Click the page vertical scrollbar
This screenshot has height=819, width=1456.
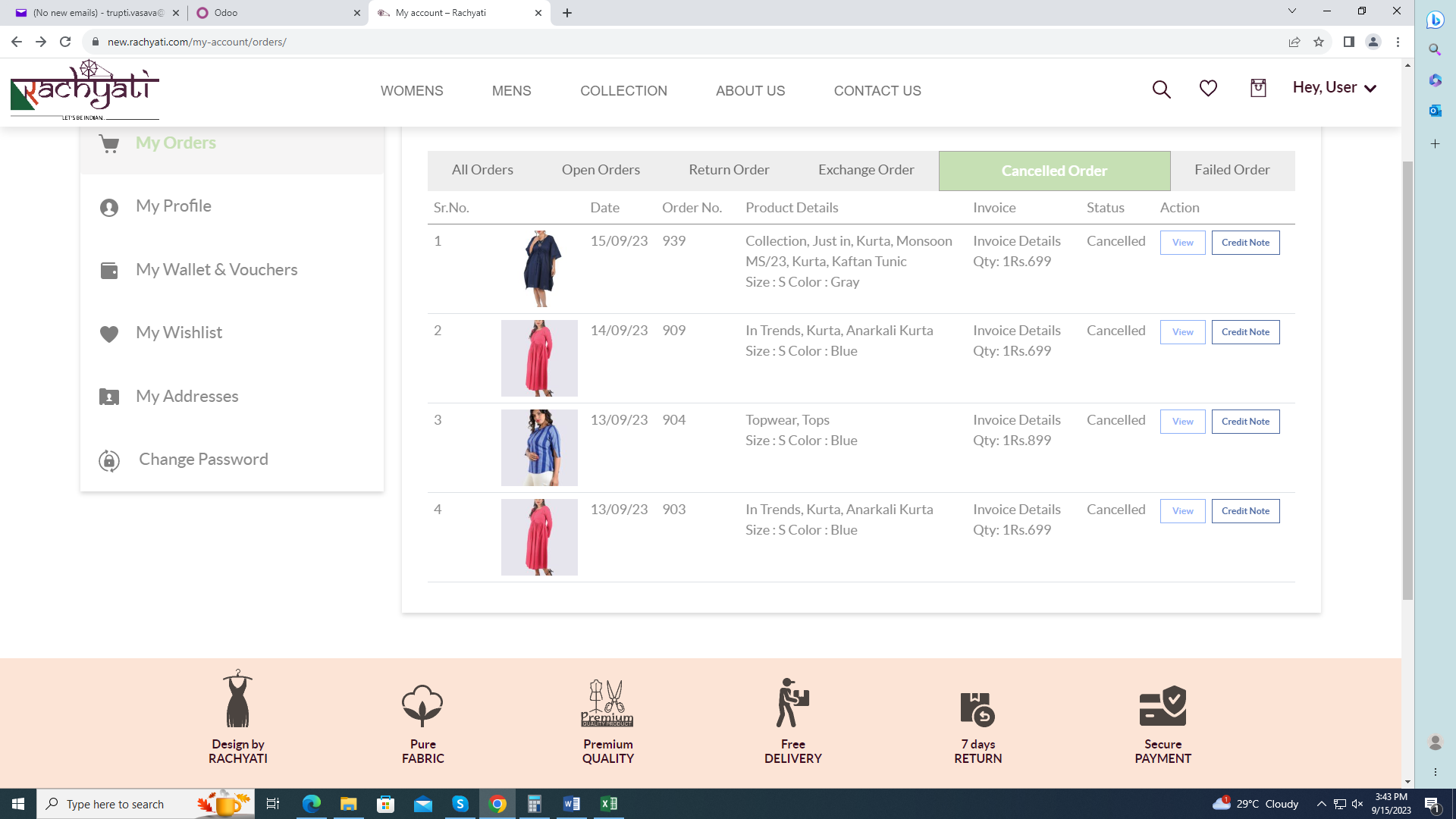coord(1407,379)
